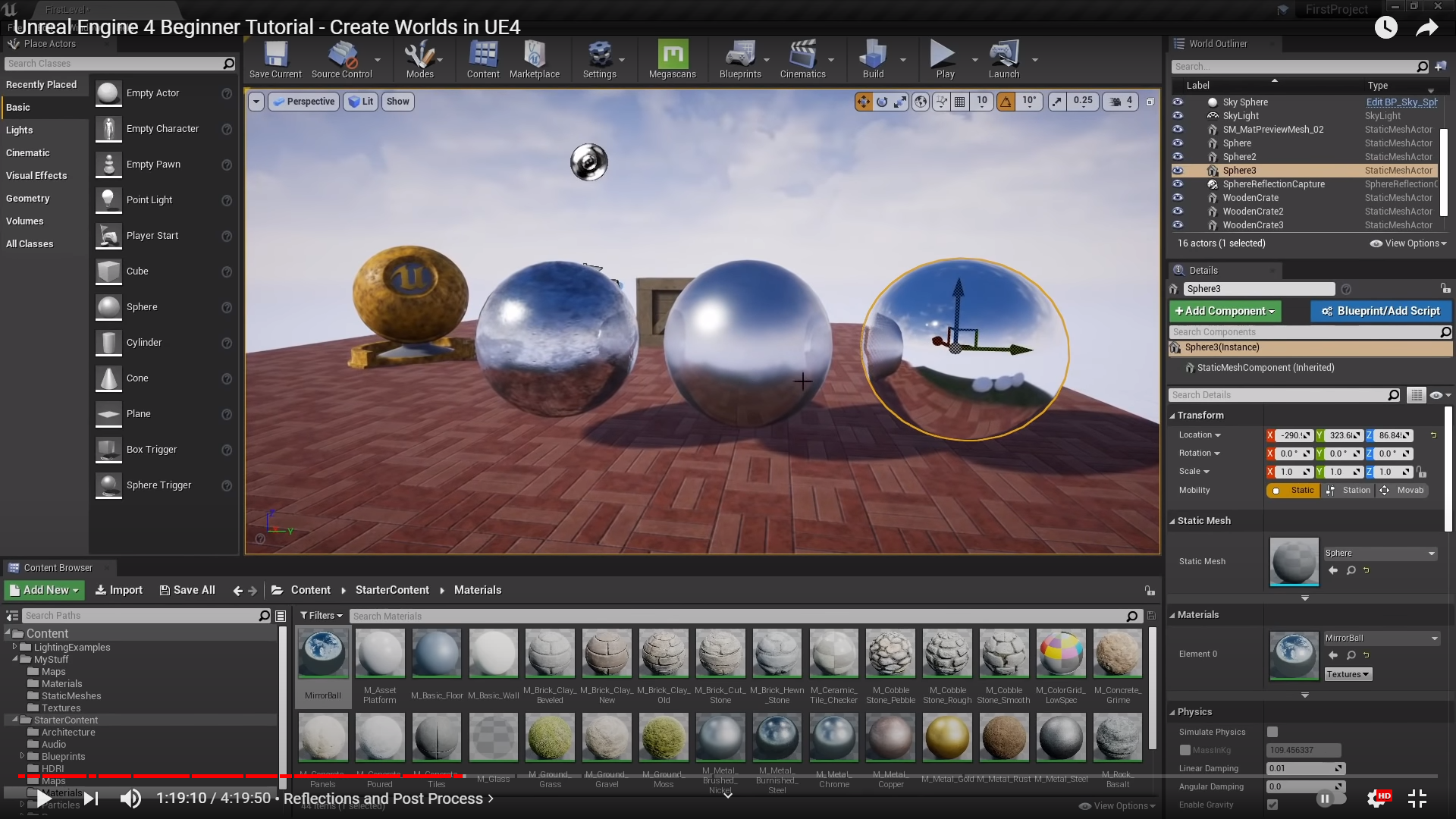
Task: Select the Lights category in Place Actors
Action: (20, 130)
